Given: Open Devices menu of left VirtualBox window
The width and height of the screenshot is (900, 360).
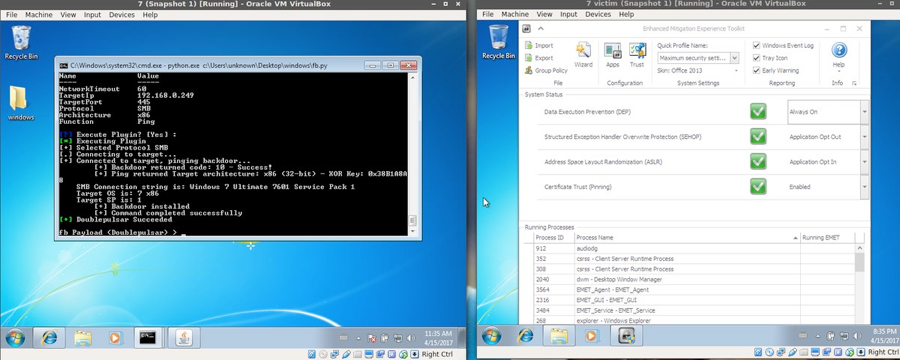Looking at the screenshot, I should coord(122,15).
